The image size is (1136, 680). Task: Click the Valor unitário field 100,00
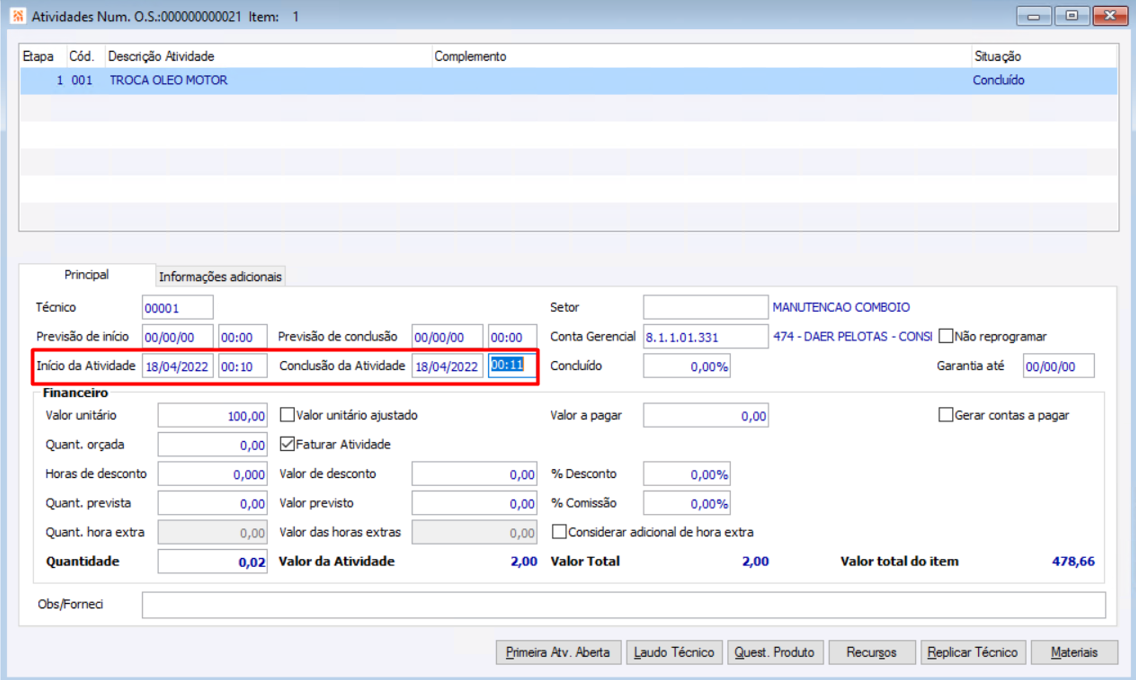point(212,416)
